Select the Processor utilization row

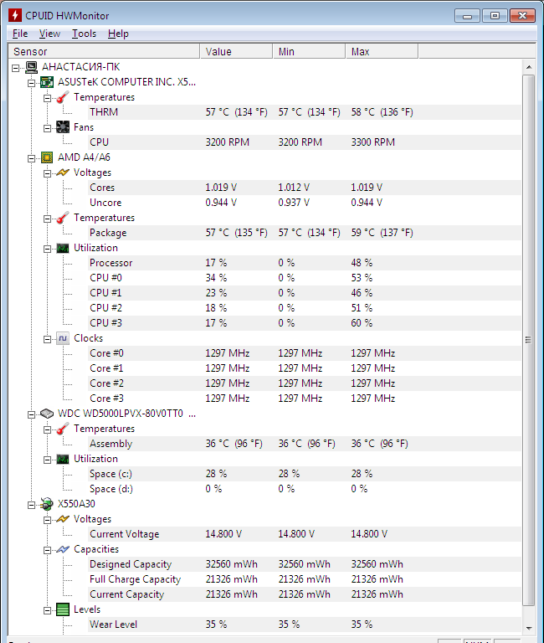click(305, 263)
